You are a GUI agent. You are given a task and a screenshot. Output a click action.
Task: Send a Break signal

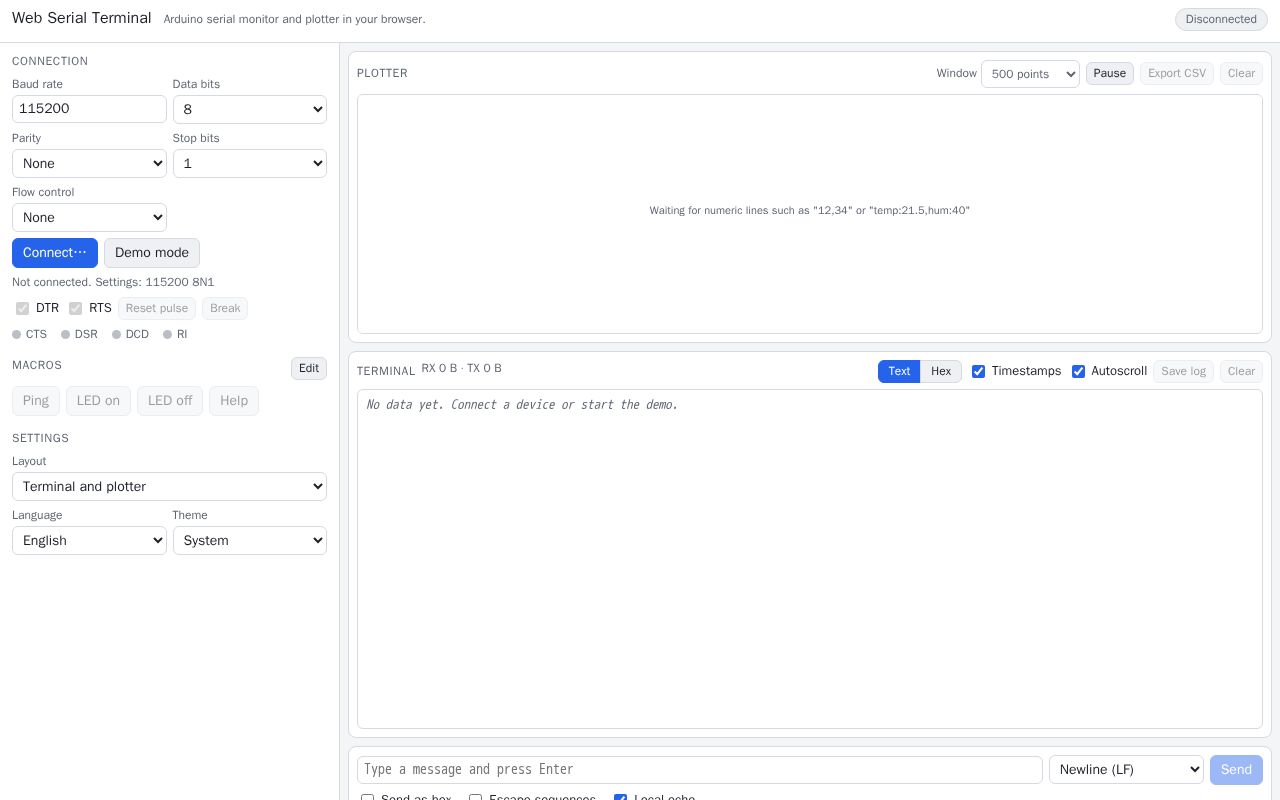[225, 308]
